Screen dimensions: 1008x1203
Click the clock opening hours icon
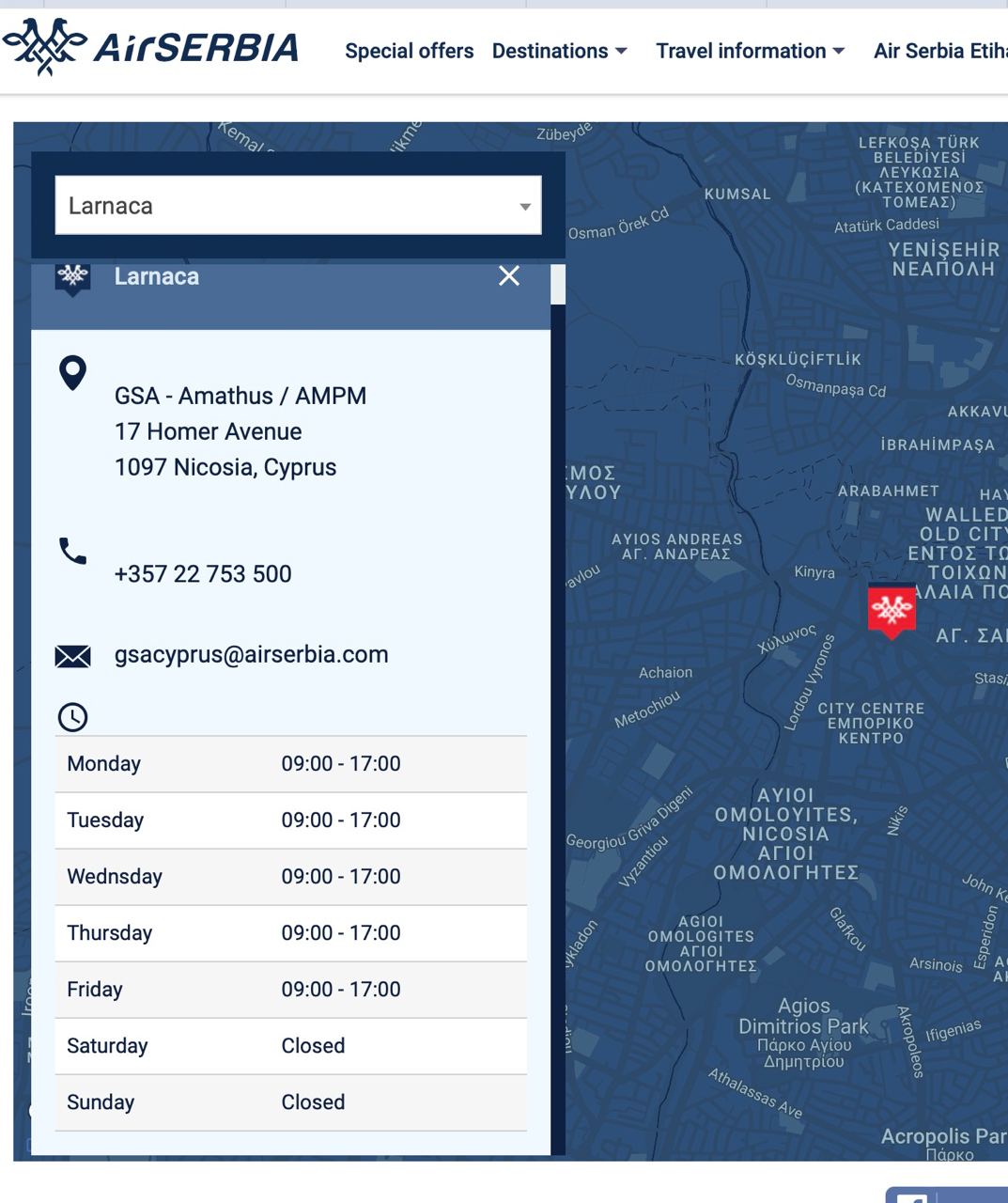(72, 717)
